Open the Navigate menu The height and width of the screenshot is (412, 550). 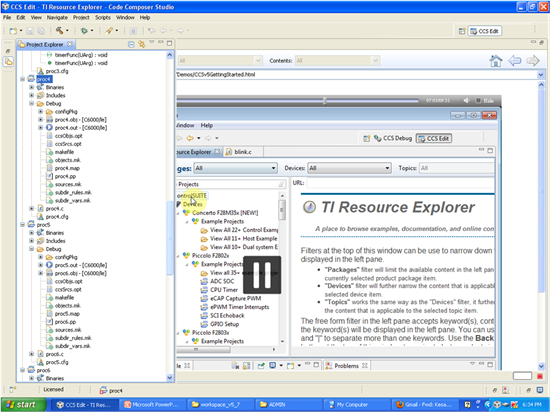point(57,18)
